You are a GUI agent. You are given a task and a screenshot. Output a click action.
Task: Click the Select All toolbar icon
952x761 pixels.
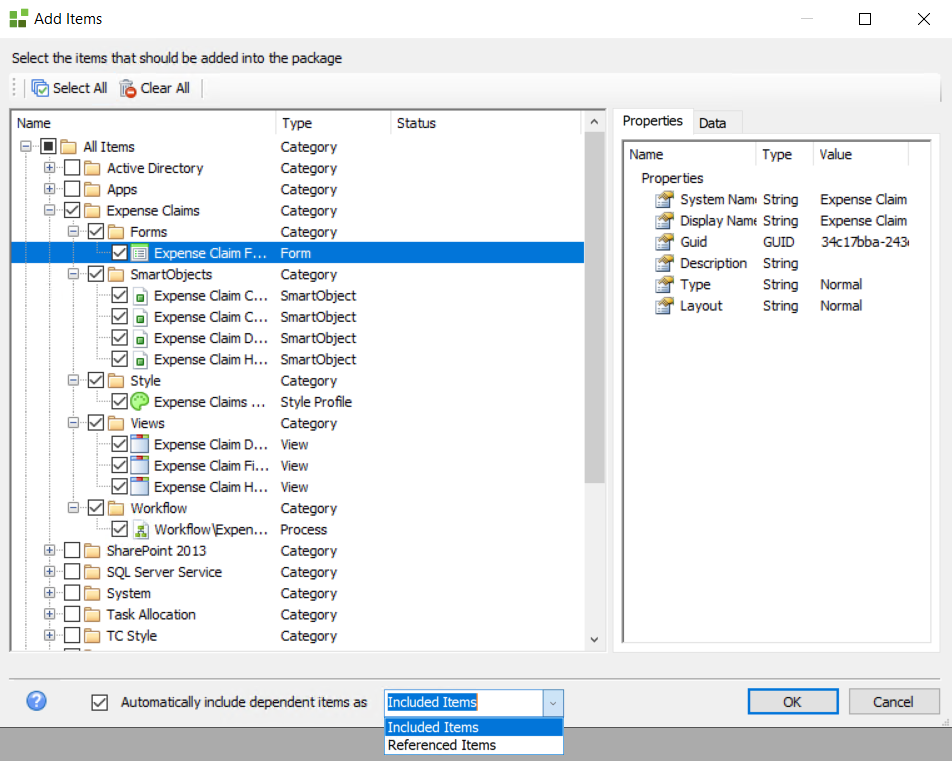[41, 88]
